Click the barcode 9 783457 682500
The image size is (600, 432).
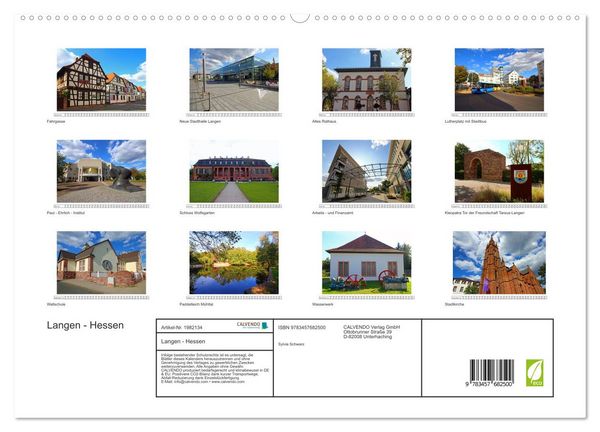[x=491, y=373]
